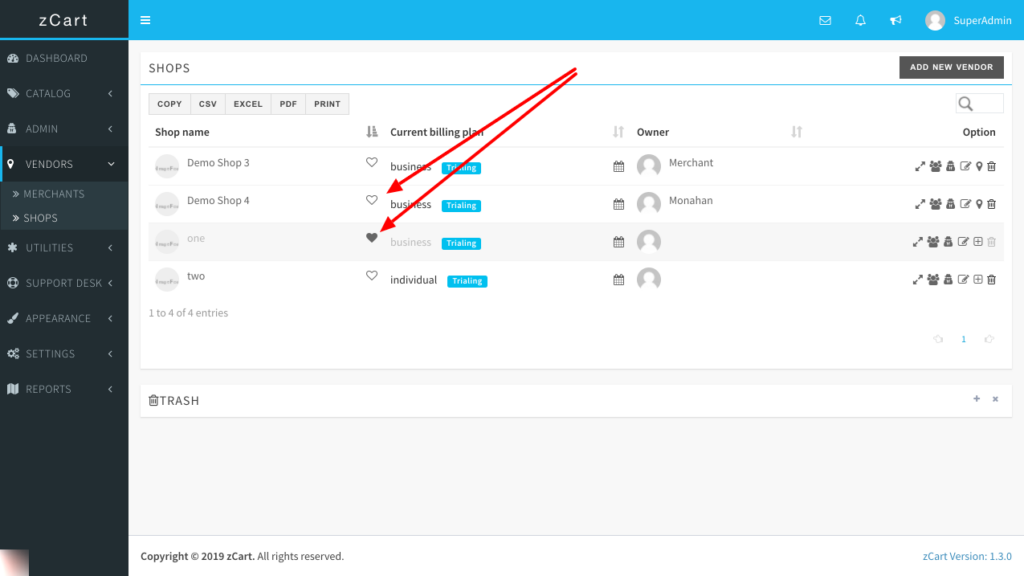Click calendar icon in Demo Shop 4 row
The image size is (1024, 576).
tap(618, 204)
